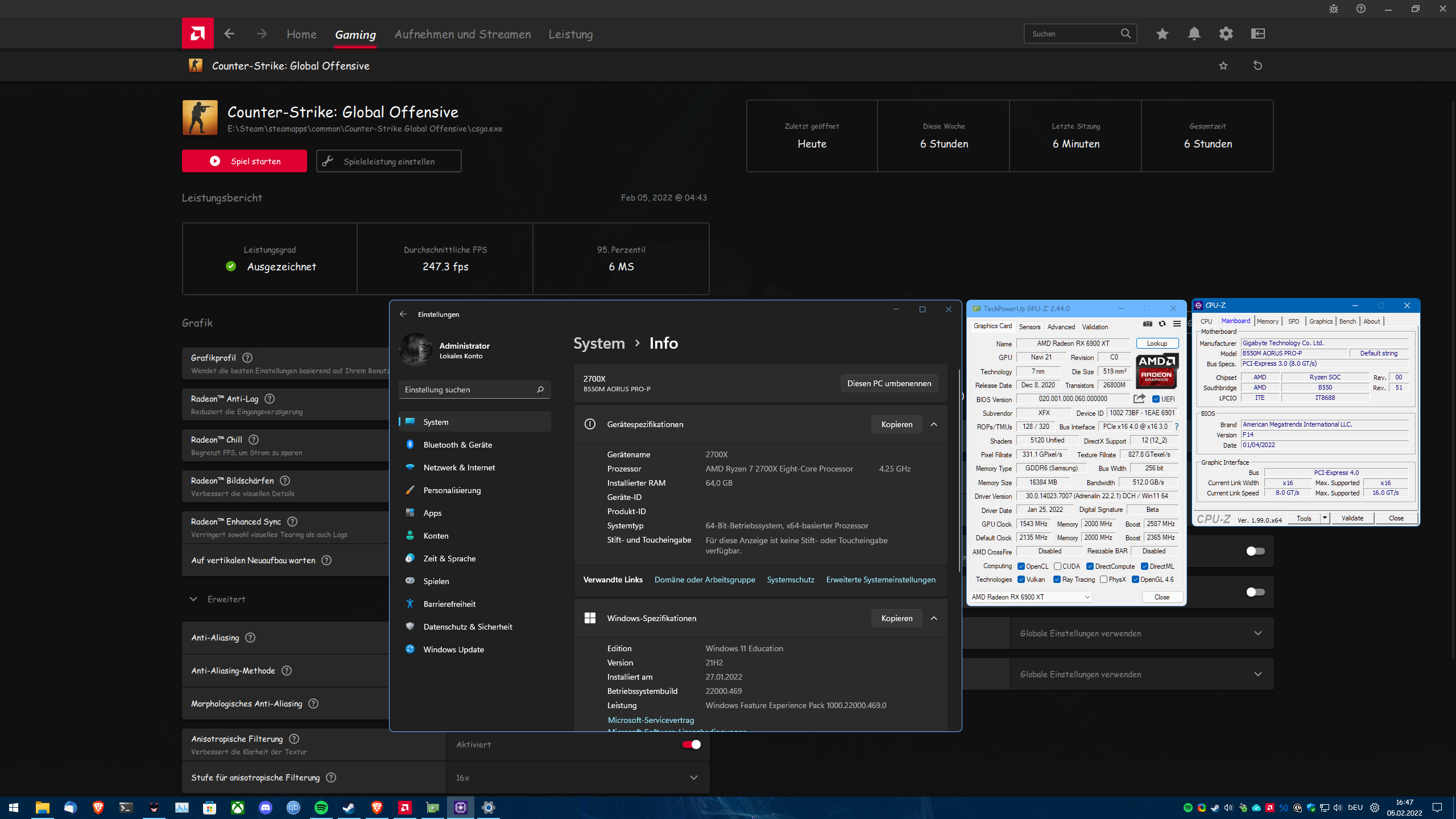Screen dimensions: 1456x819
Task: Switch to Leistung tab
Action: pyautogui.click(x=570, y=34)
